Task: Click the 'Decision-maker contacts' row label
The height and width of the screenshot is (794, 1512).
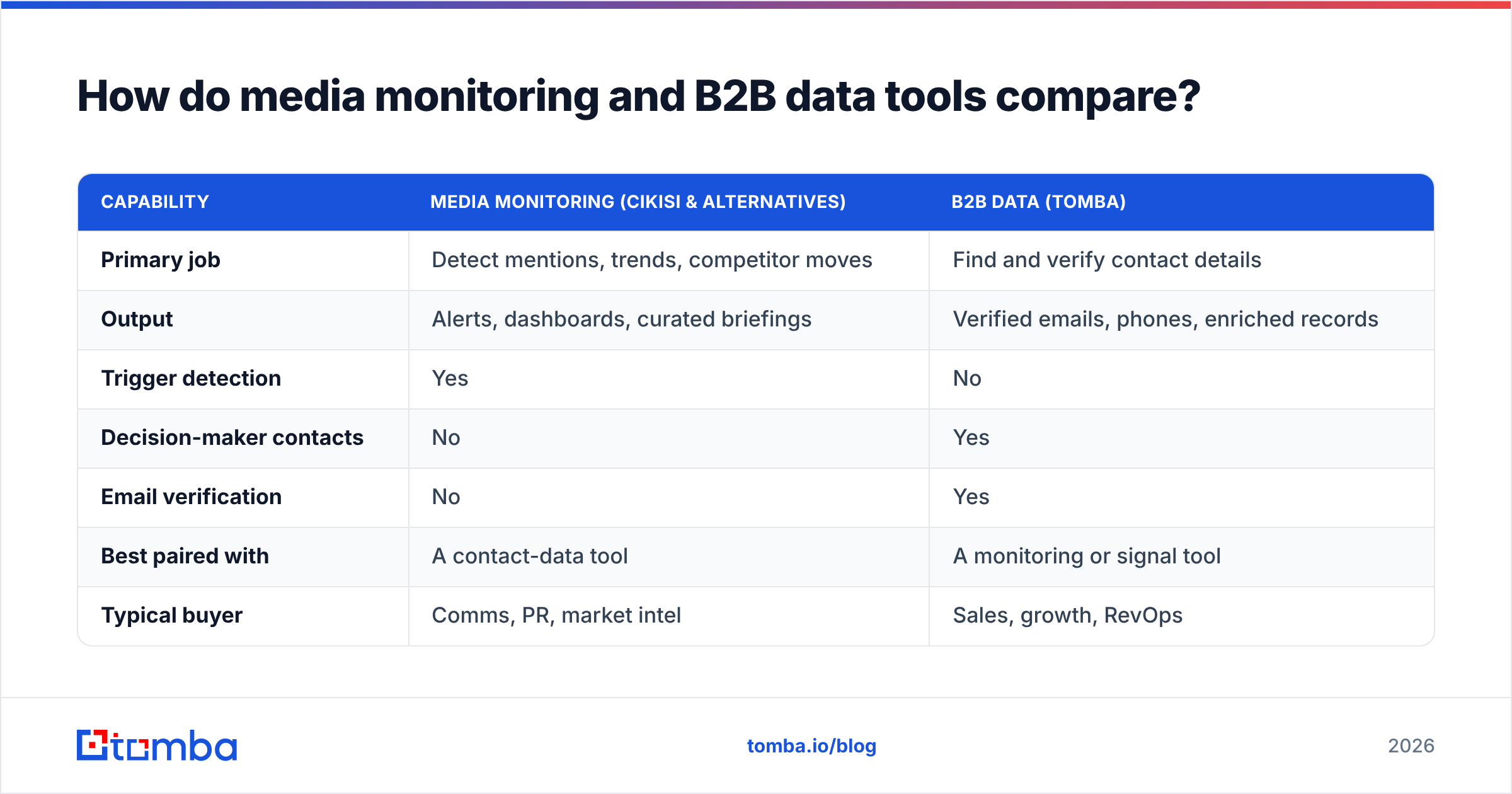Action: pyautogui.click(x=232, y=438)
